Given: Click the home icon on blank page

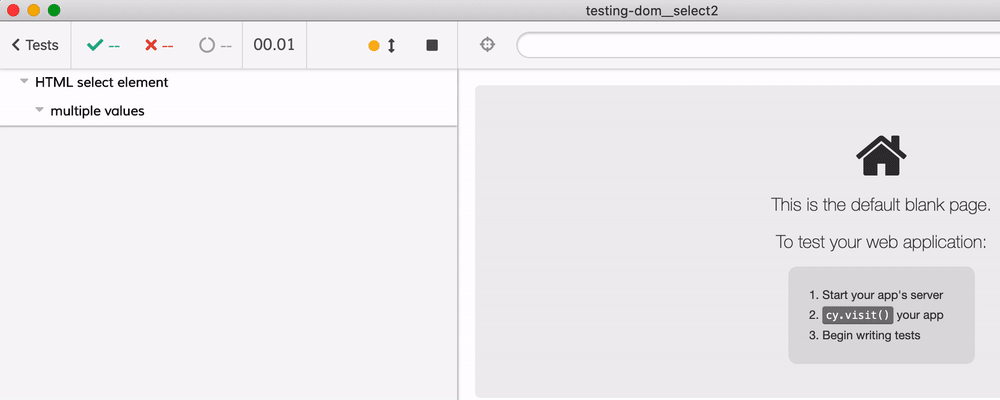Looking at the screenshot, I should [x=881, y=156].
